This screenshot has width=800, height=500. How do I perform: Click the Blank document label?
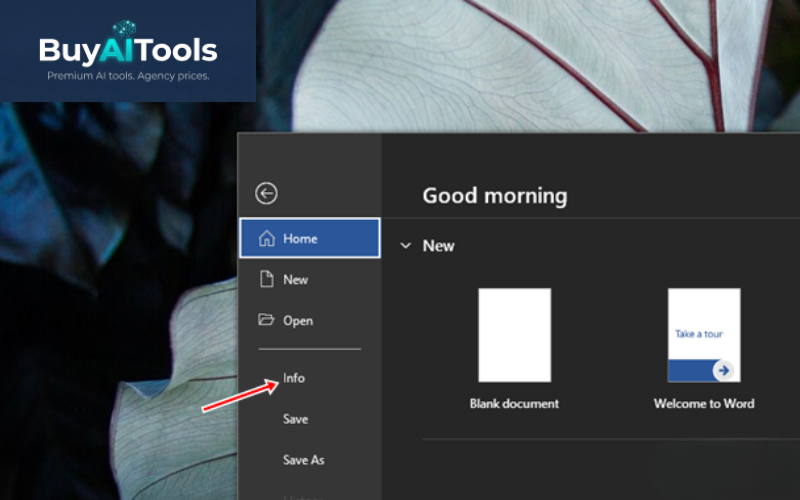click(514, 404)
